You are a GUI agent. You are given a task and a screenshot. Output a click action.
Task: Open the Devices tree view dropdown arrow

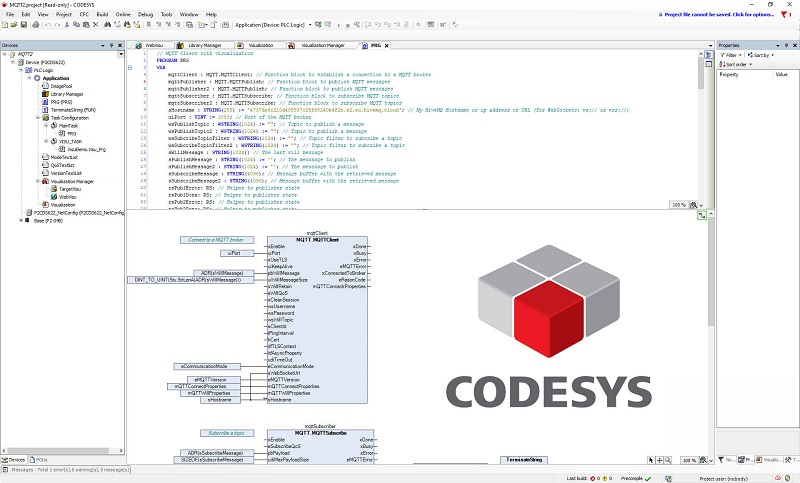(121, 54)
